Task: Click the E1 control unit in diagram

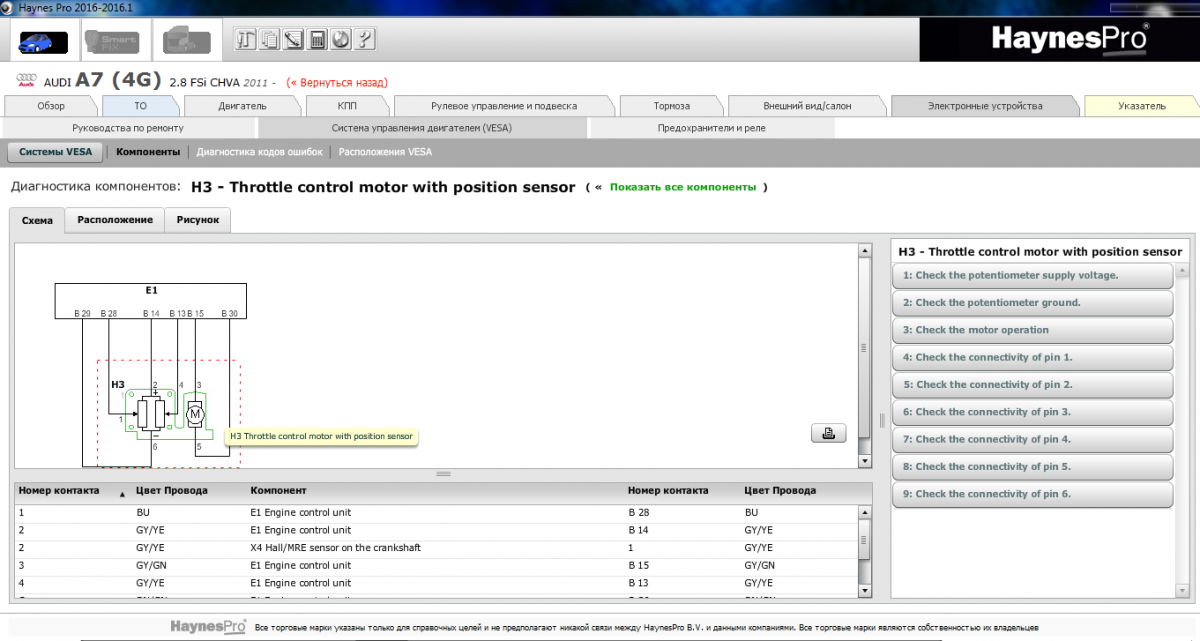Action: 151,300
